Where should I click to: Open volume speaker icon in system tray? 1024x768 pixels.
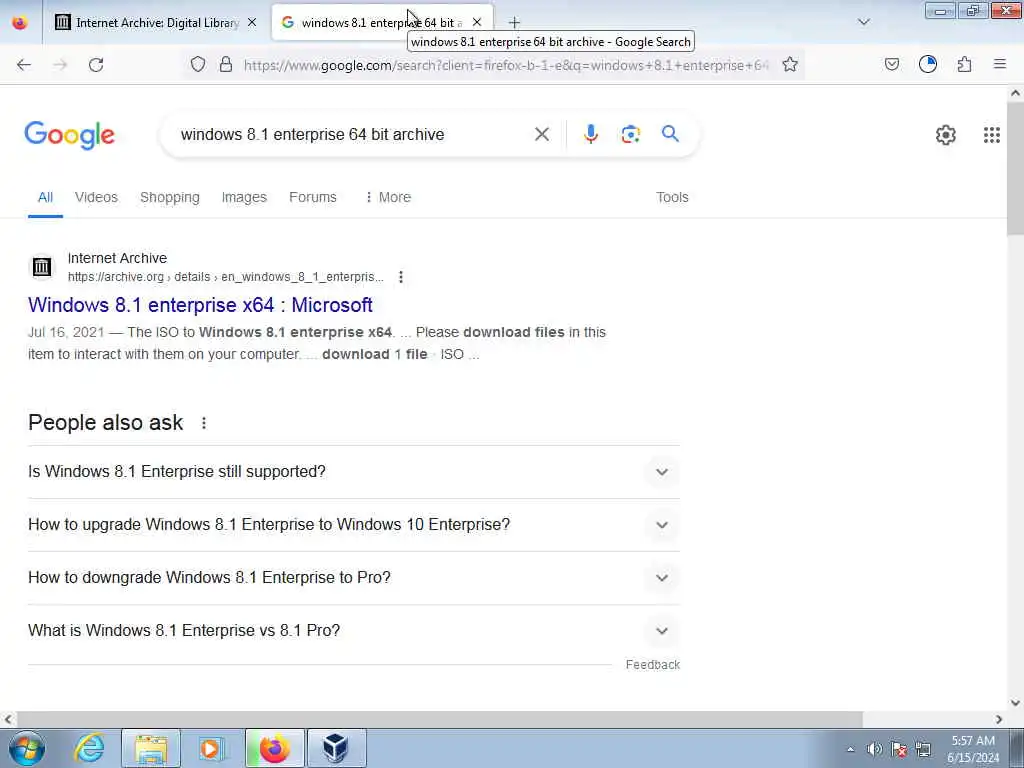click(x=874, y=749)
